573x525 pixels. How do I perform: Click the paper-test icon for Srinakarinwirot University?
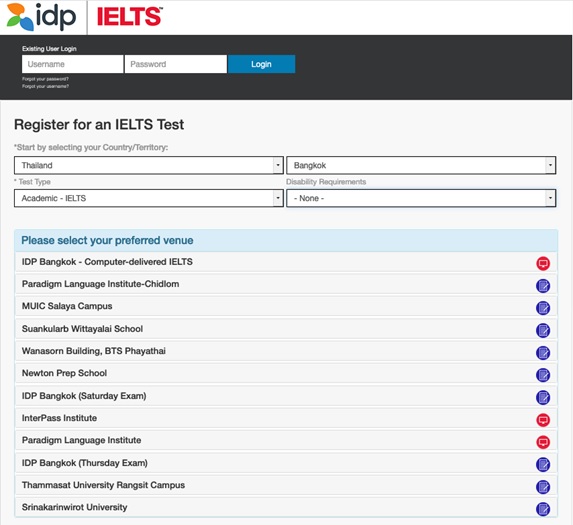coord(543,509)
